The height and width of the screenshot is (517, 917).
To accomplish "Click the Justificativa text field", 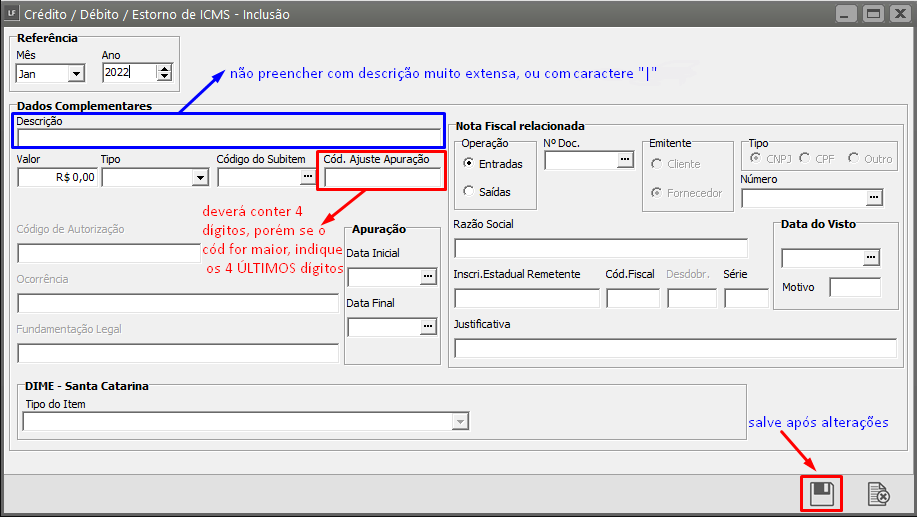I will [x=675, y=348].
